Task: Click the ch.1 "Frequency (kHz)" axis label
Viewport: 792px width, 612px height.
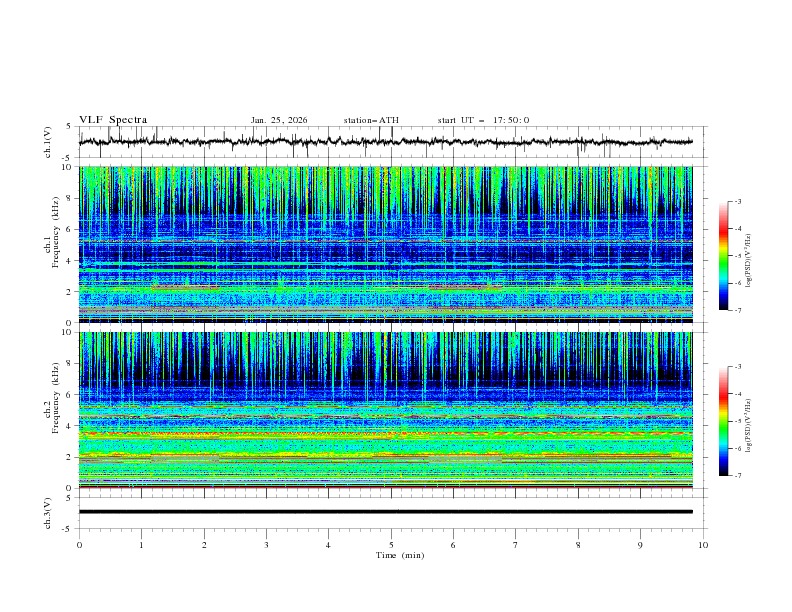Action: [x=55, y=233]
